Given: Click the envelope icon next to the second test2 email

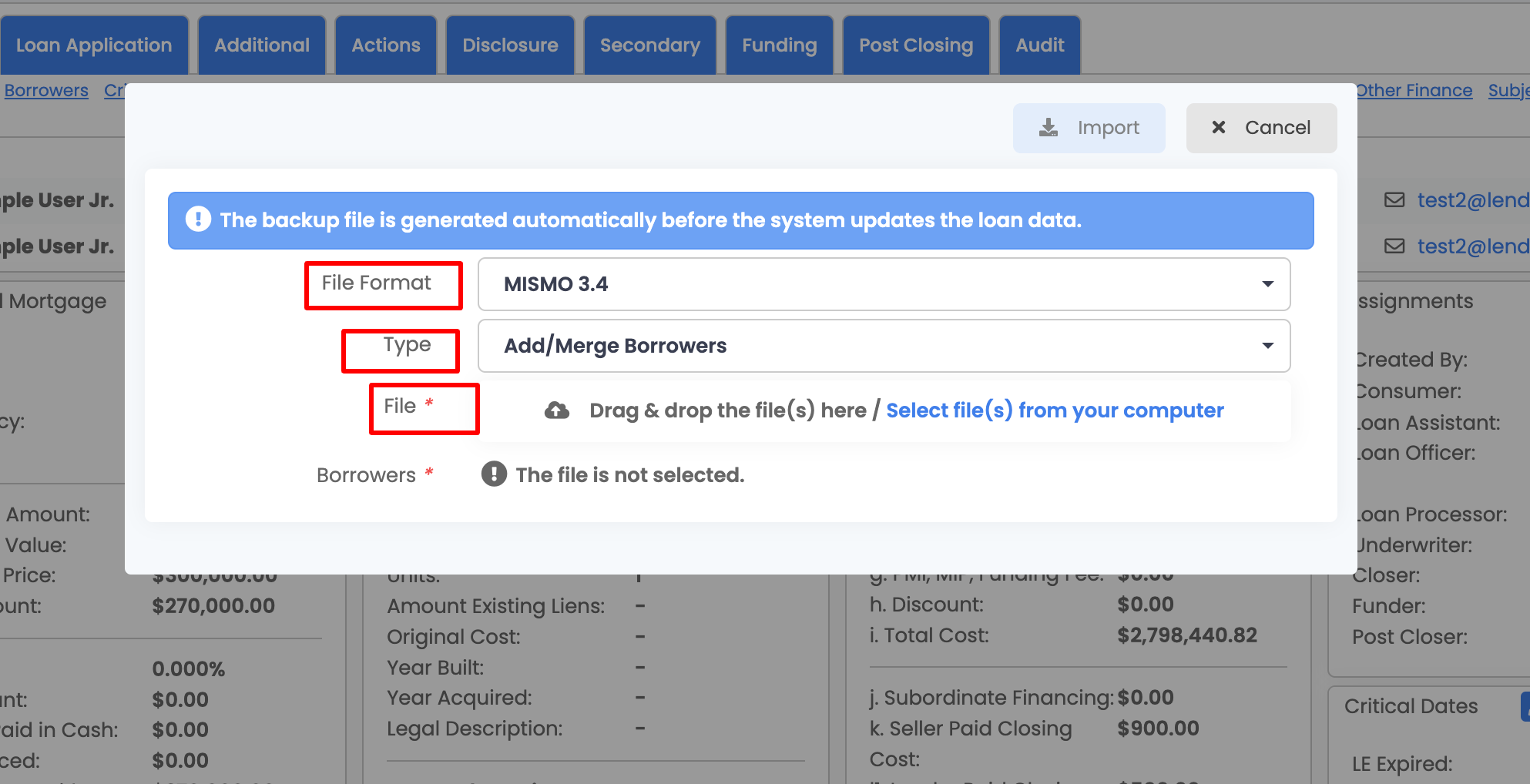Looking at the screenshot, I should 1394,246.
